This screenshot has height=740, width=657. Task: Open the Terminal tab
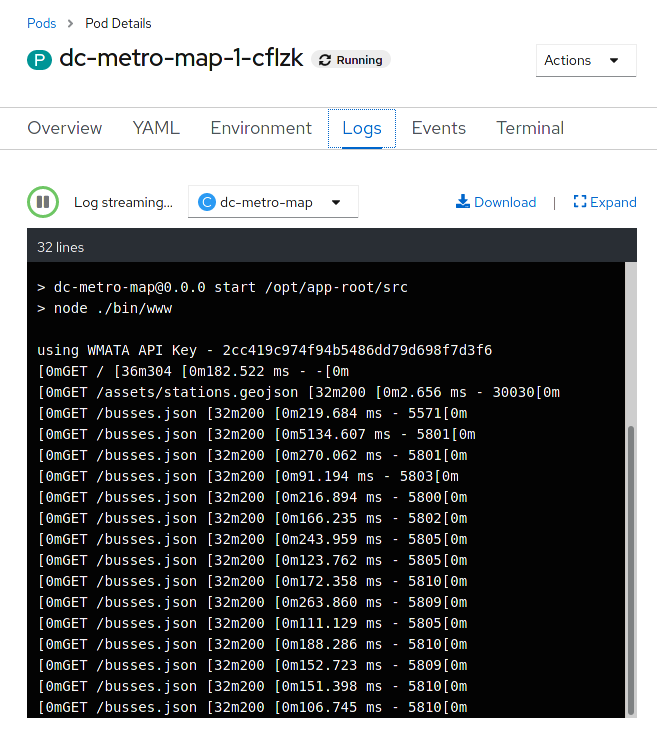530,128
